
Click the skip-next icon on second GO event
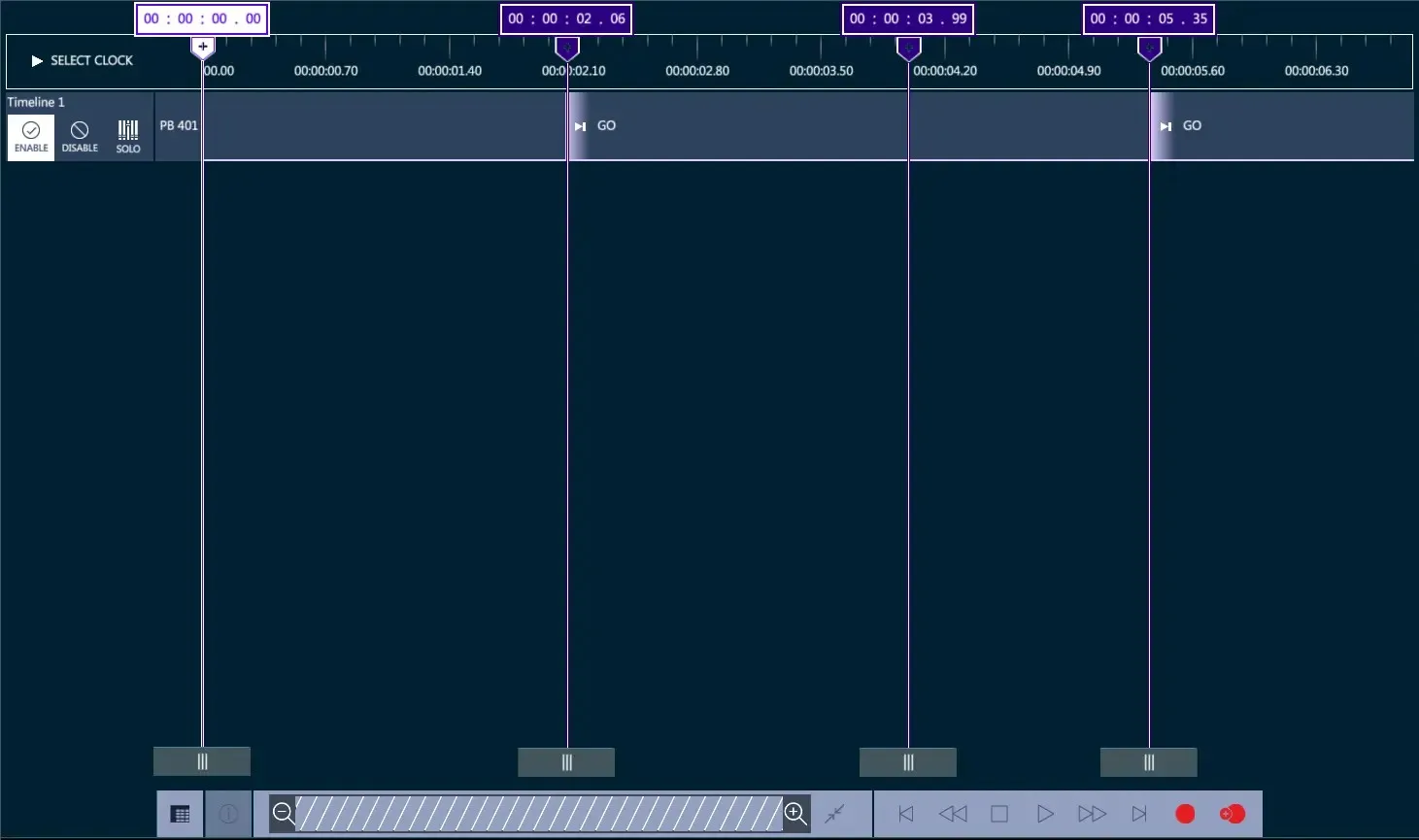1166,126
